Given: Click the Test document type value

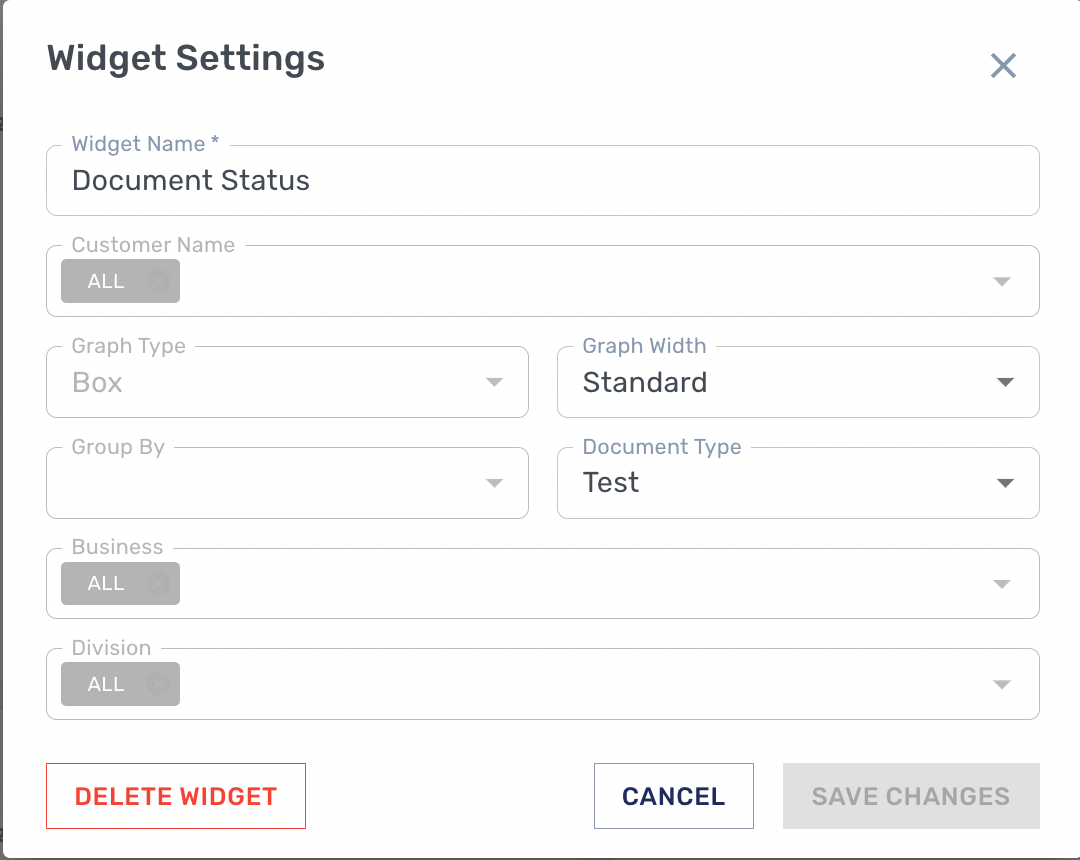Looking at the screenshot, I should pos(611,483).
